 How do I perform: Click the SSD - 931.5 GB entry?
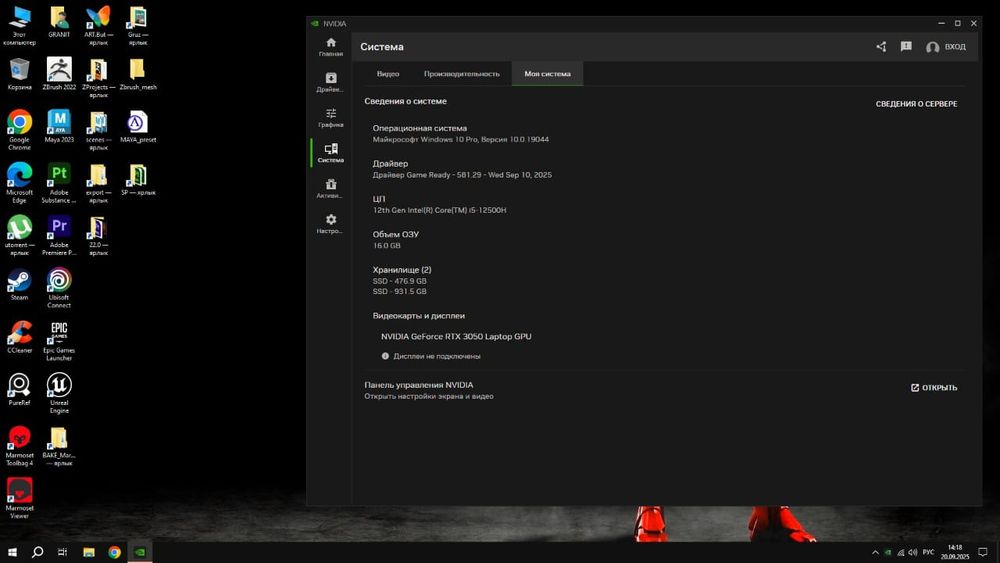[399, 291]
